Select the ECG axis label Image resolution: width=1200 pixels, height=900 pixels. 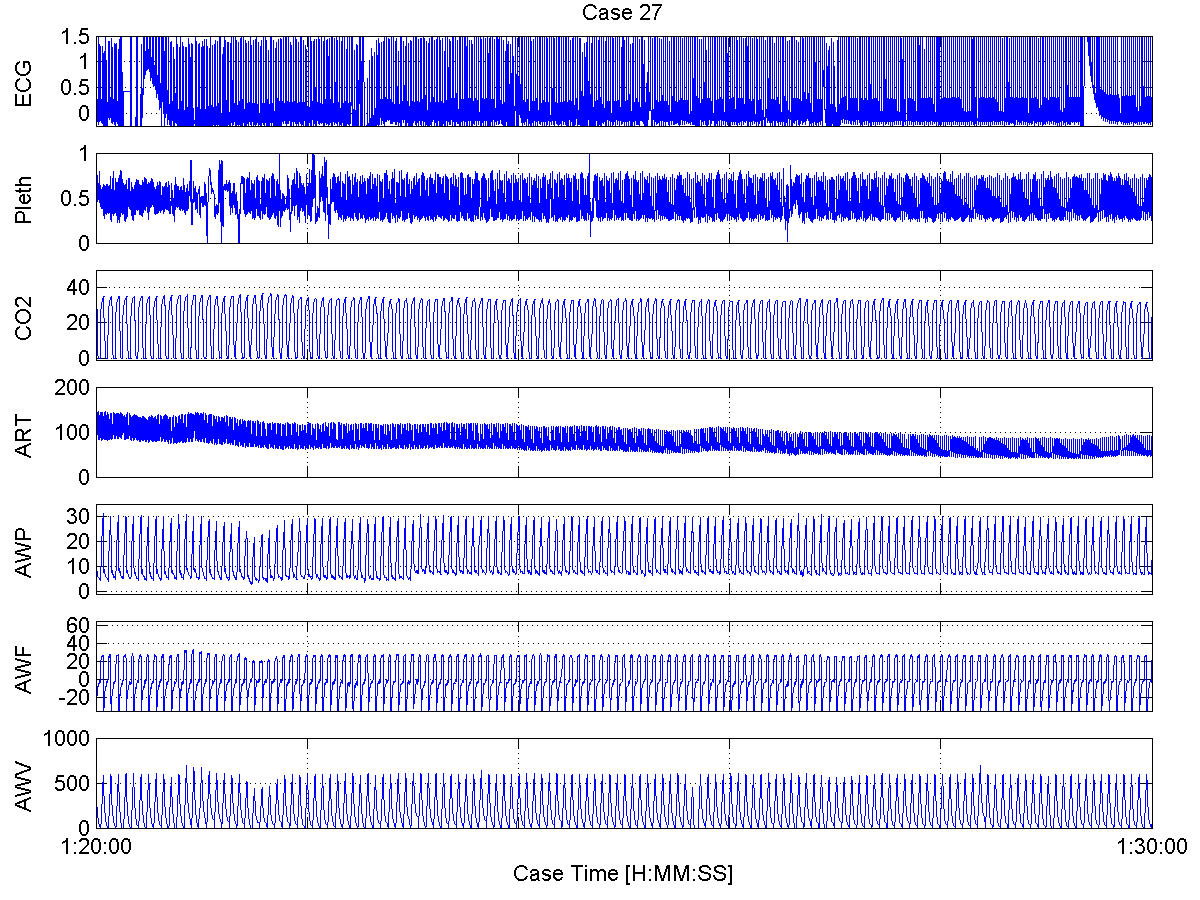click(24, 81)
